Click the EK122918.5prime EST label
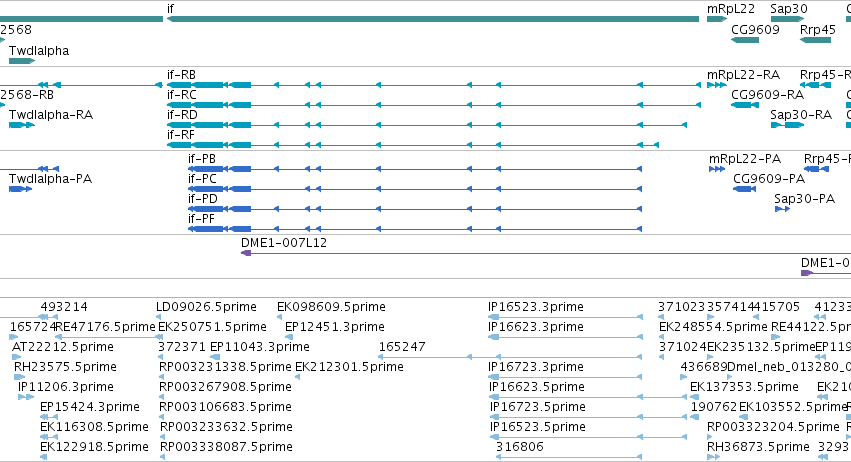 tap(94, 447)
